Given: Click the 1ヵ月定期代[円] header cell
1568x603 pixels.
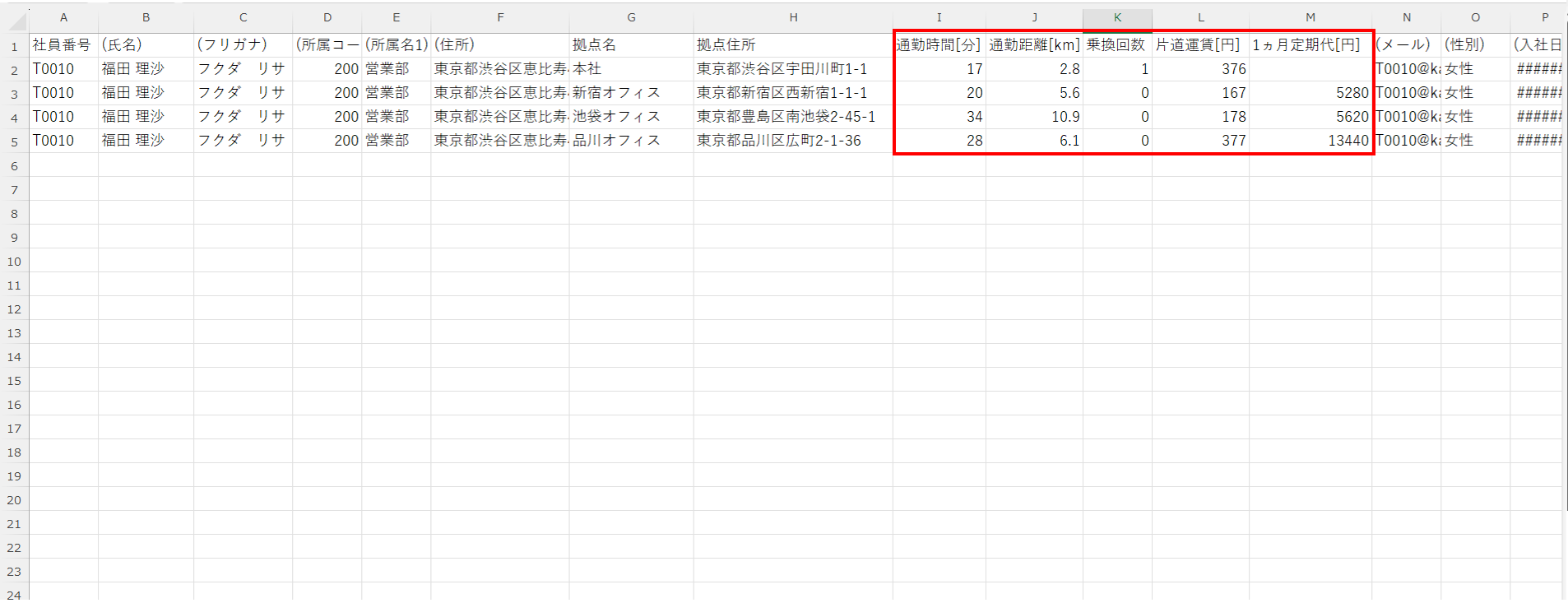Looking at the screenshot, I should coord(1310,45).
